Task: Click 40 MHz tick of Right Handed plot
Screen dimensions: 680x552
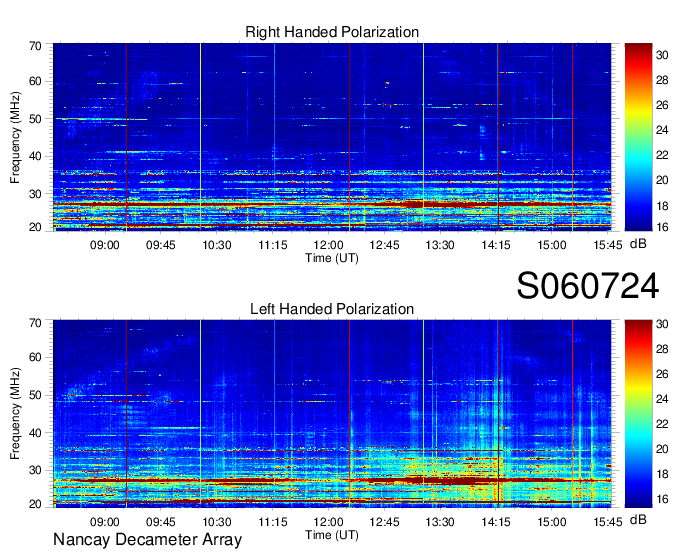Action: coord(35,156)
